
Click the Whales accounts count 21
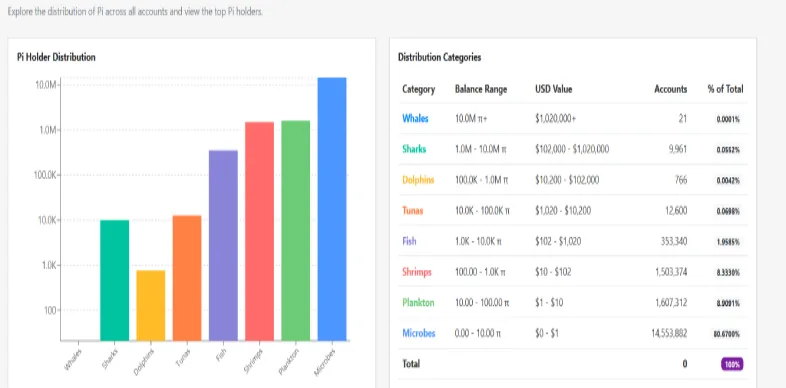tap(683, 119)
